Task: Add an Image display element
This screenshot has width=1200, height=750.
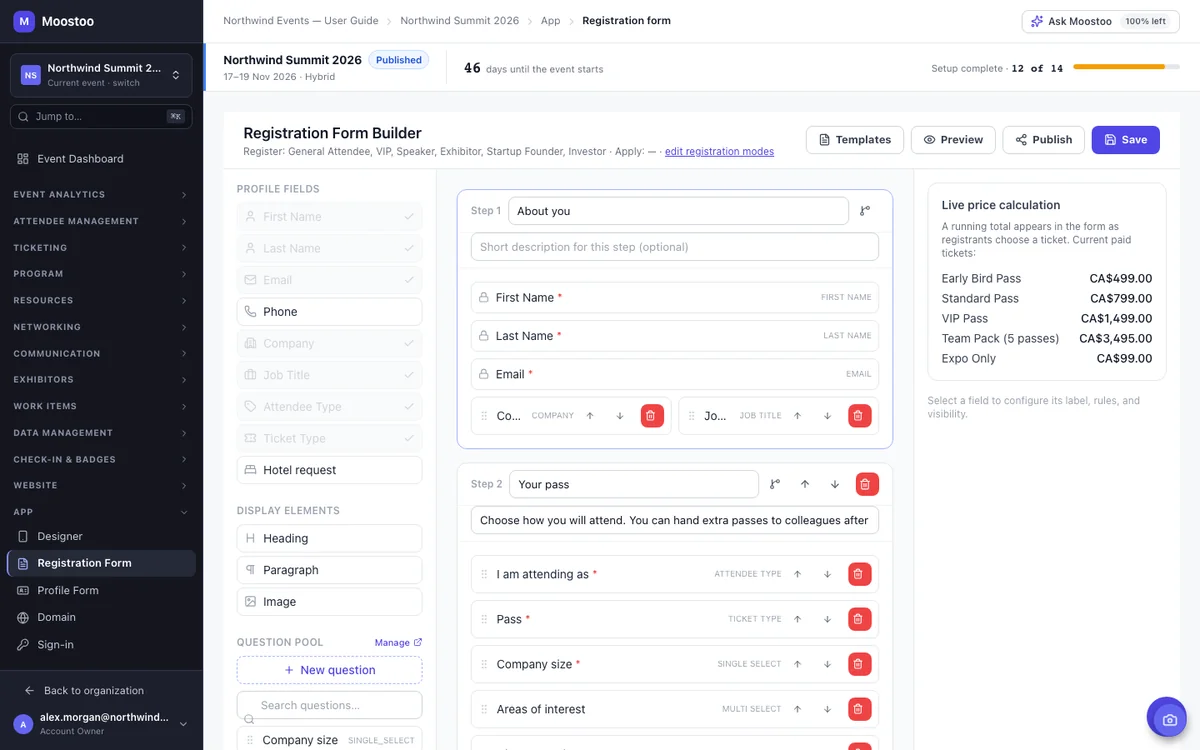Action: click(329, 602)
